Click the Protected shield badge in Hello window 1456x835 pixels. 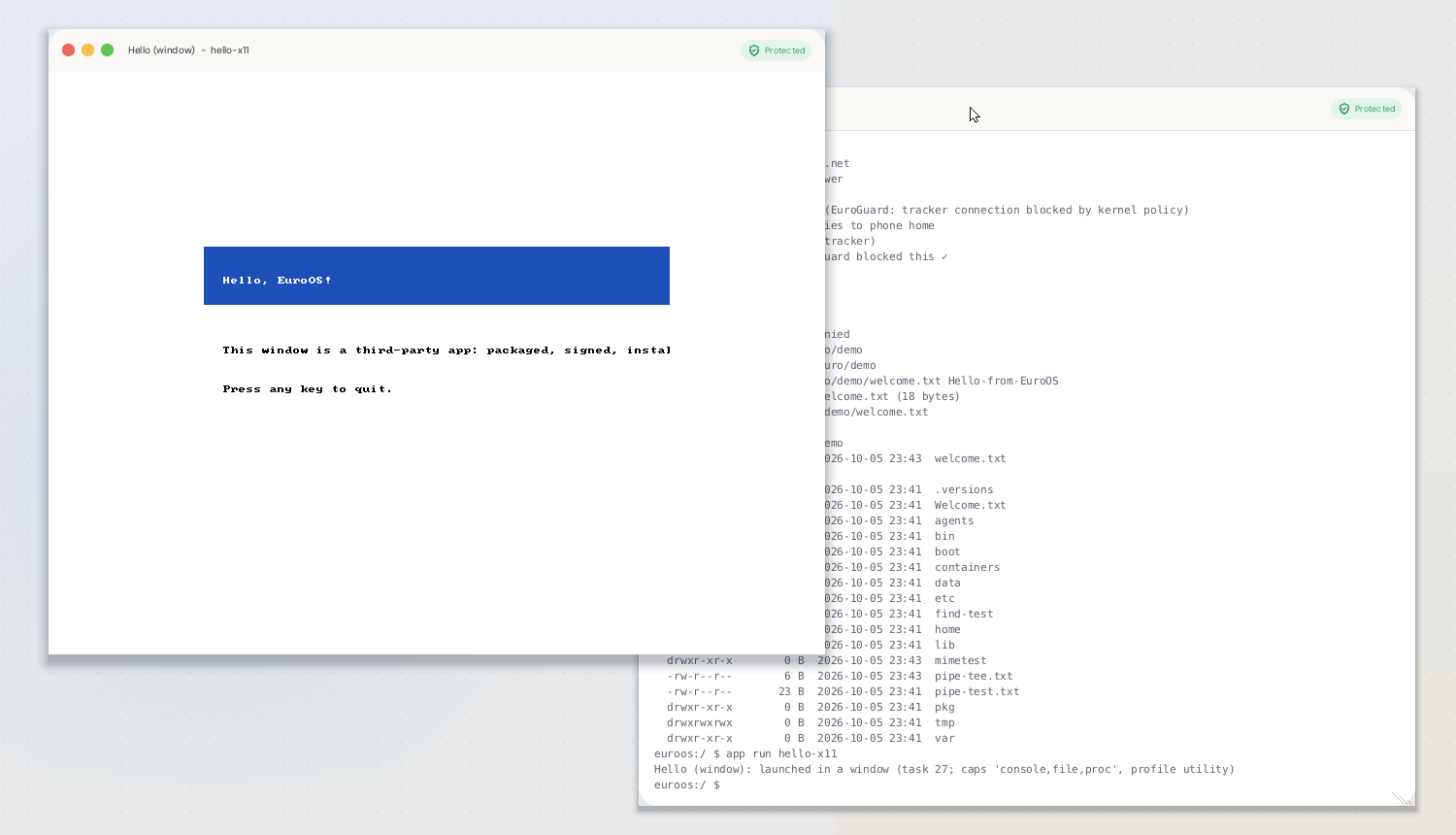click(777, 50)
